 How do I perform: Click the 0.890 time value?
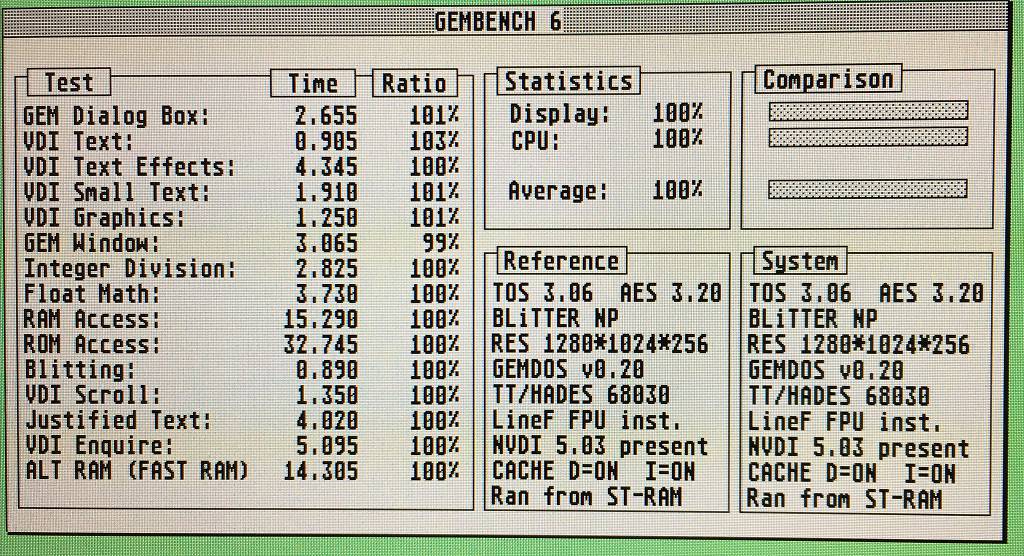tap(326, 370)
